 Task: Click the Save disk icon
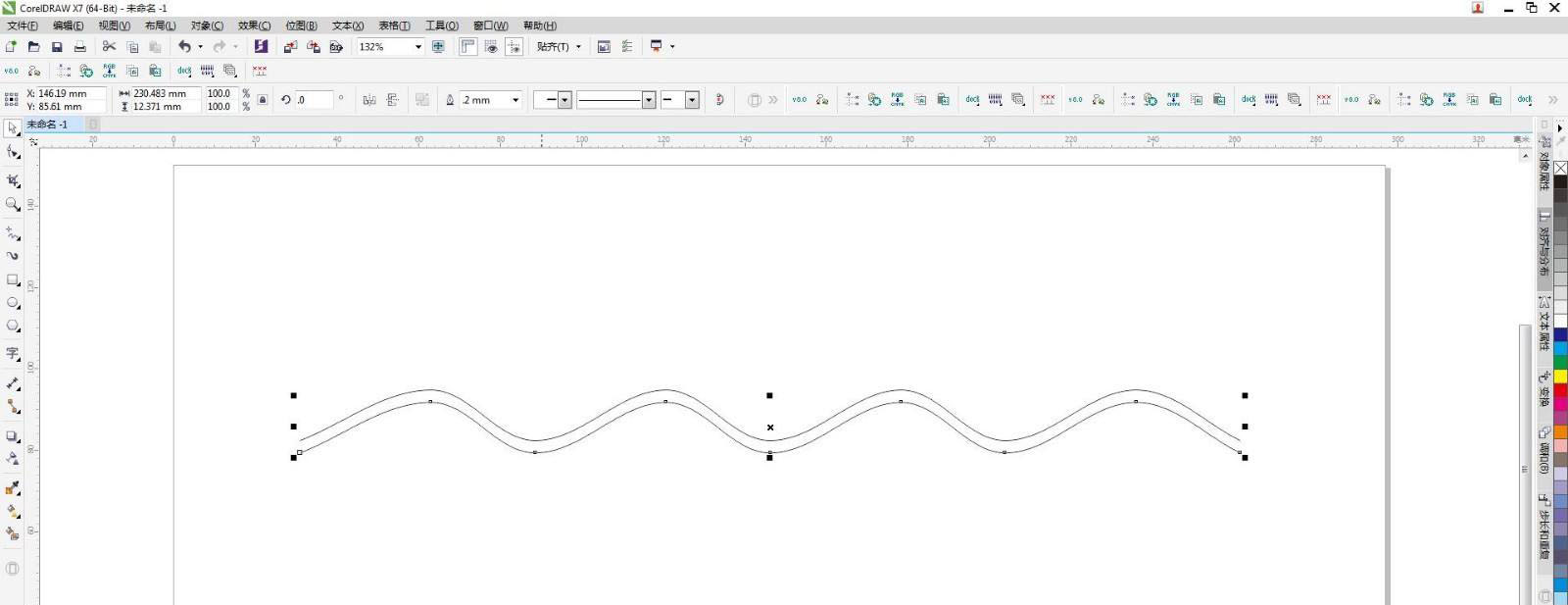coord(57,47)
